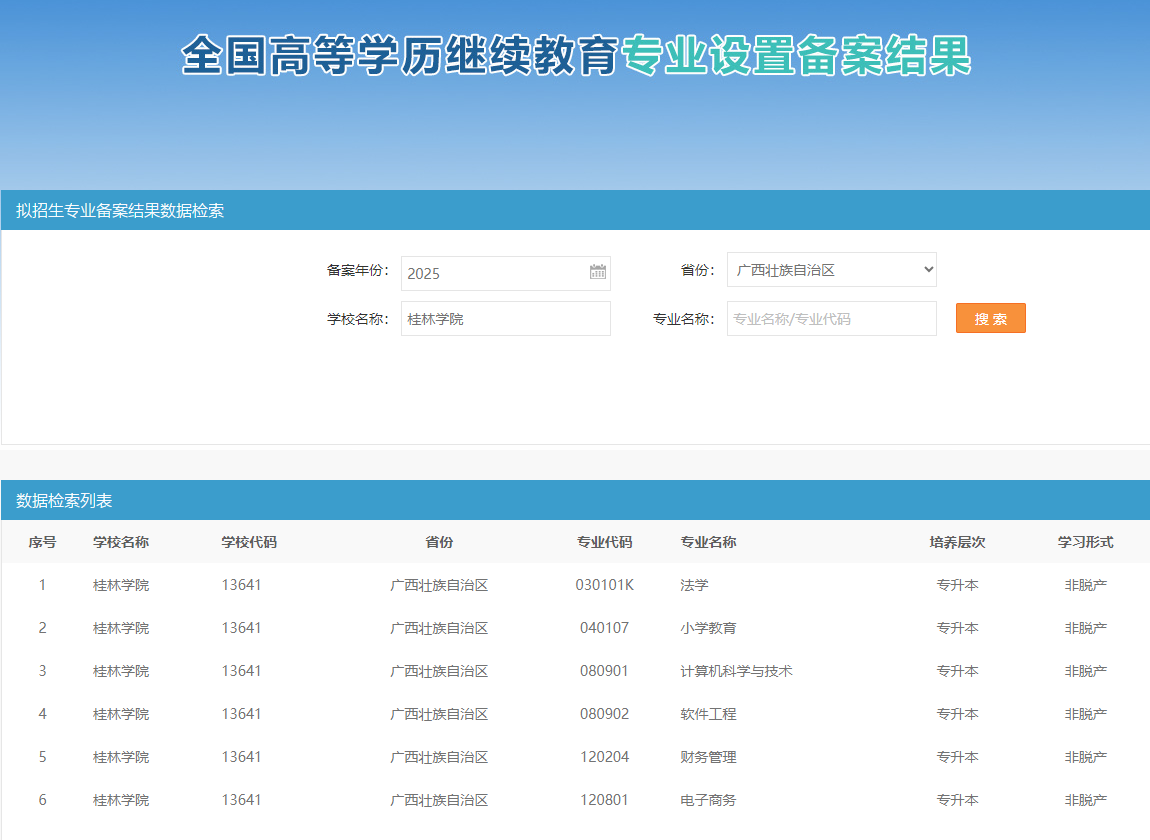The image size is (1150, 840).
Task: Click the 学校名称 input with 桂林学院
Action: pyautogui.click(x=505, y=319)
